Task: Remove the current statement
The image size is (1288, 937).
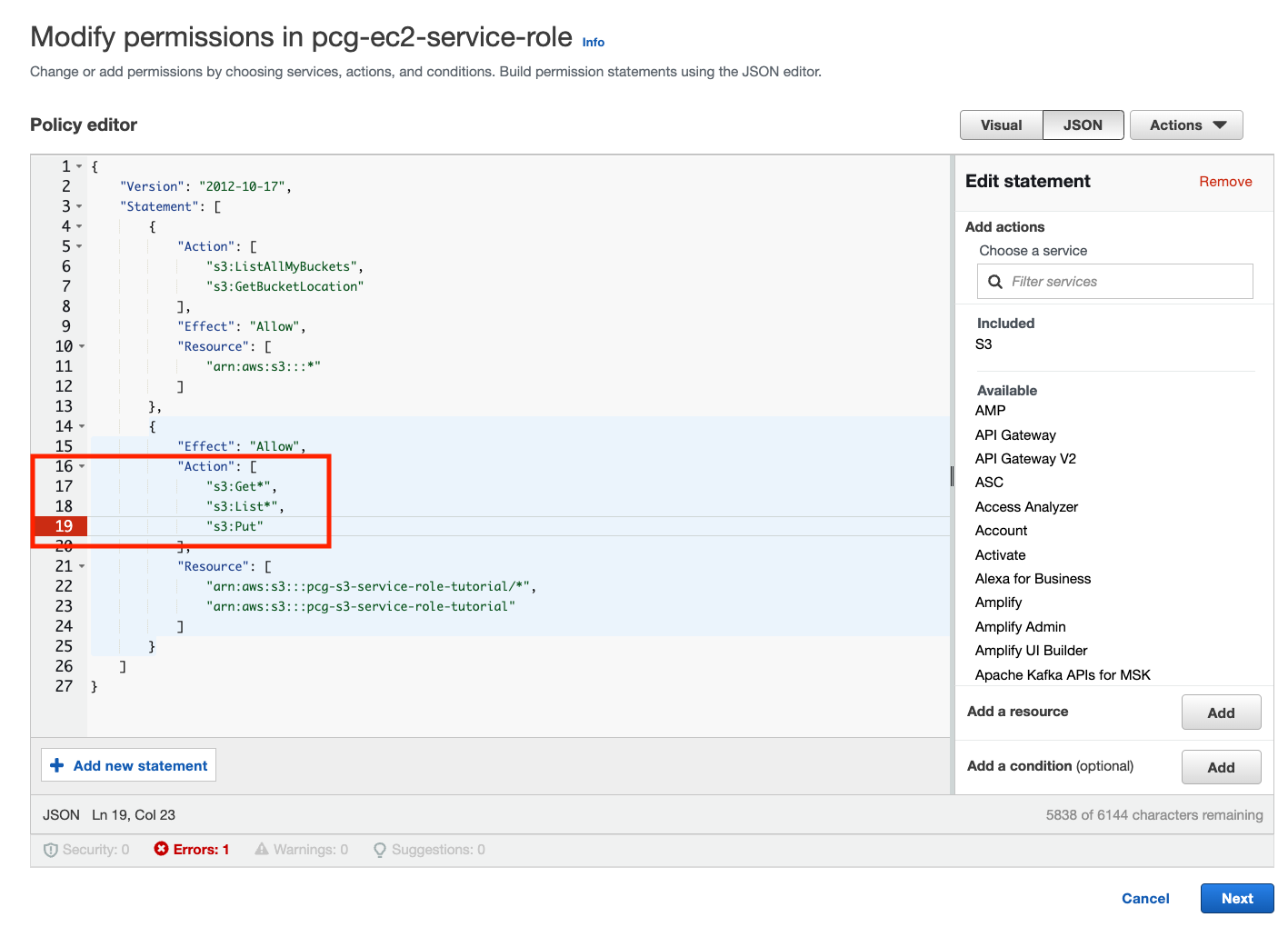Action: click(x=1225, y=182)
